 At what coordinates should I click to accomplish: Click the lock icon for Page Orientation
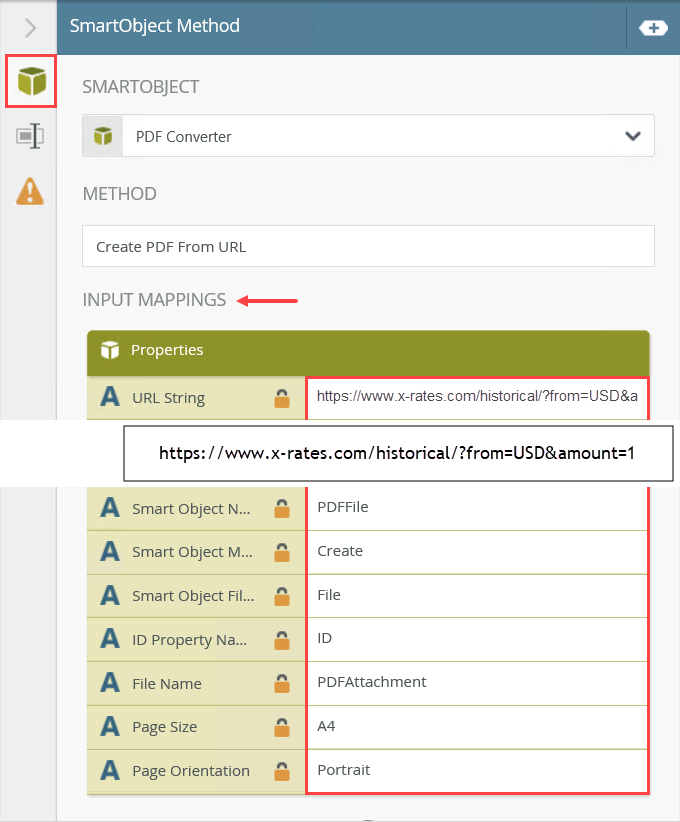282,771
